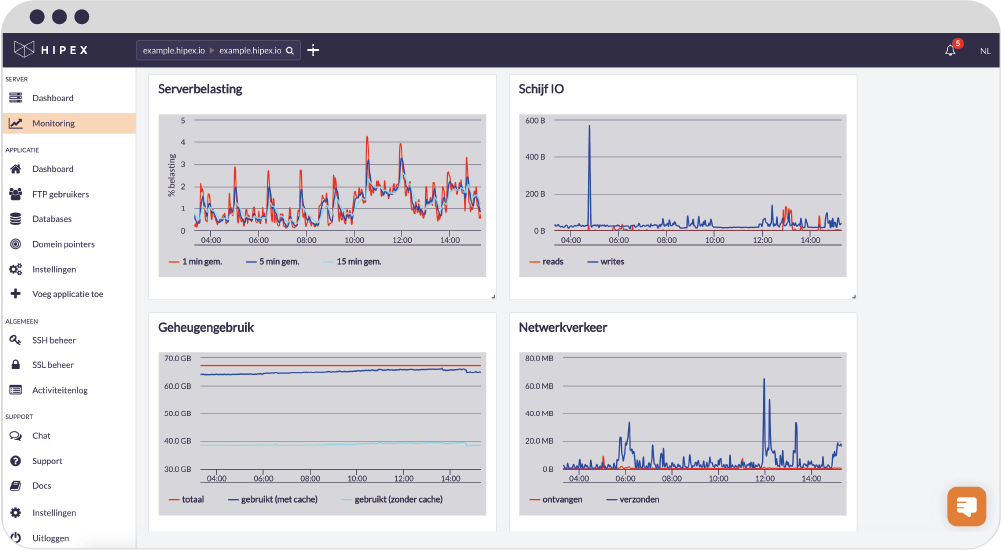This screenshot has width=1001, height=550.
Task: Click the Uitloggen power icon
Action: [x=15, y=538]
